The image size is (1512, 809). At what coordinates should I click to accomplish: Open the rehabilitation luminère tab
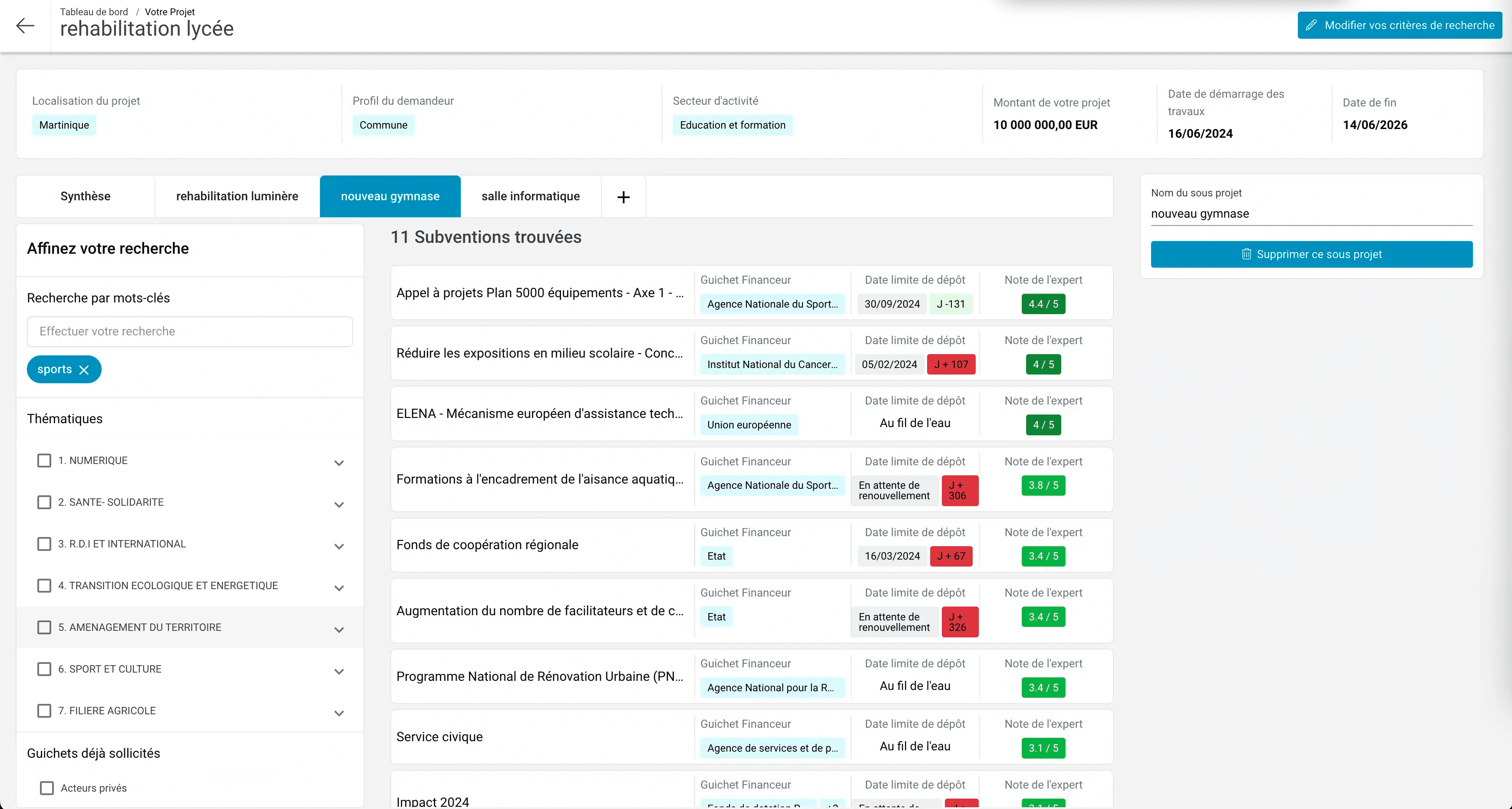coord(237,196)
